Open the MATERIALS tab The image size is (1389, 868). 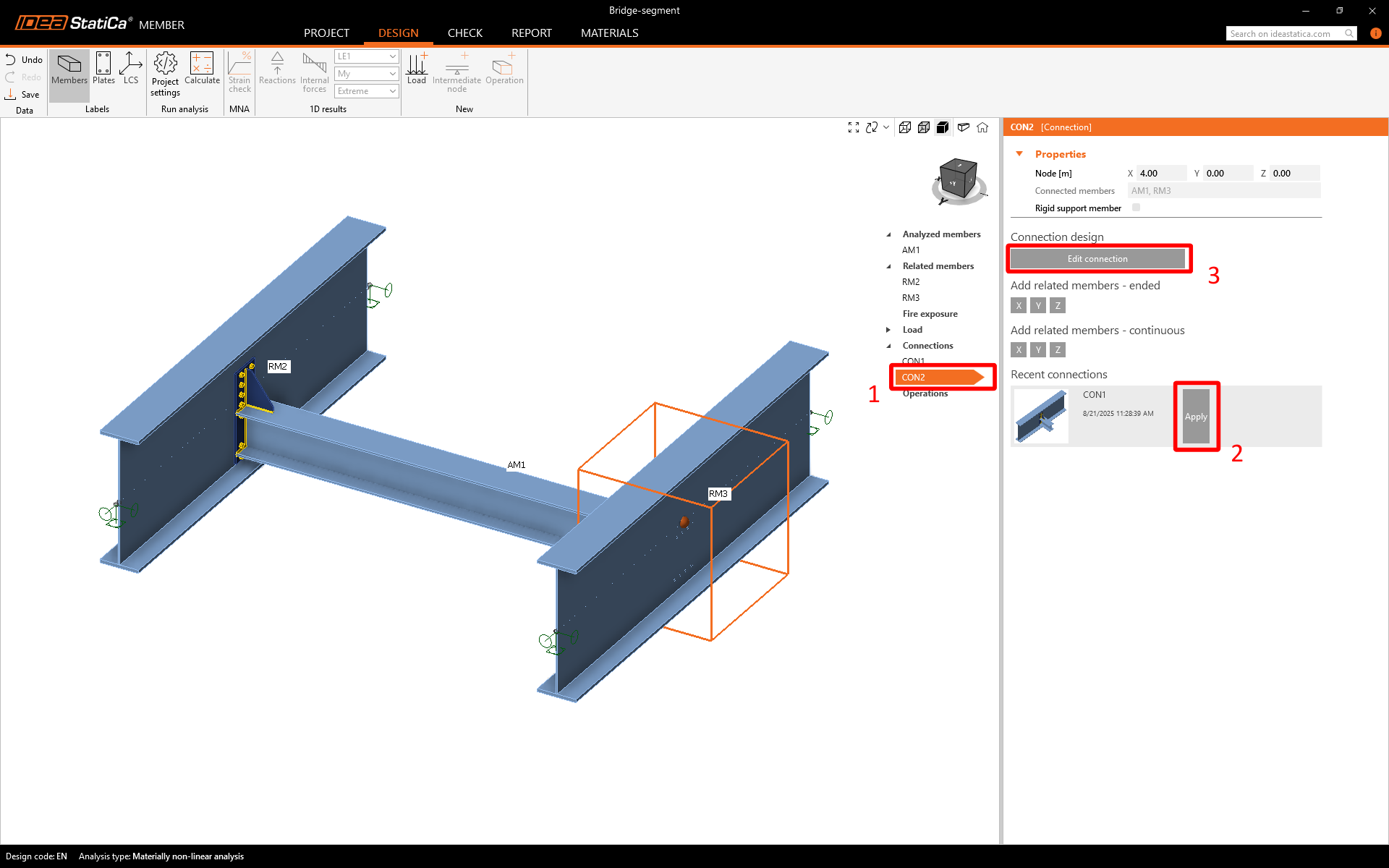[609, 33]
